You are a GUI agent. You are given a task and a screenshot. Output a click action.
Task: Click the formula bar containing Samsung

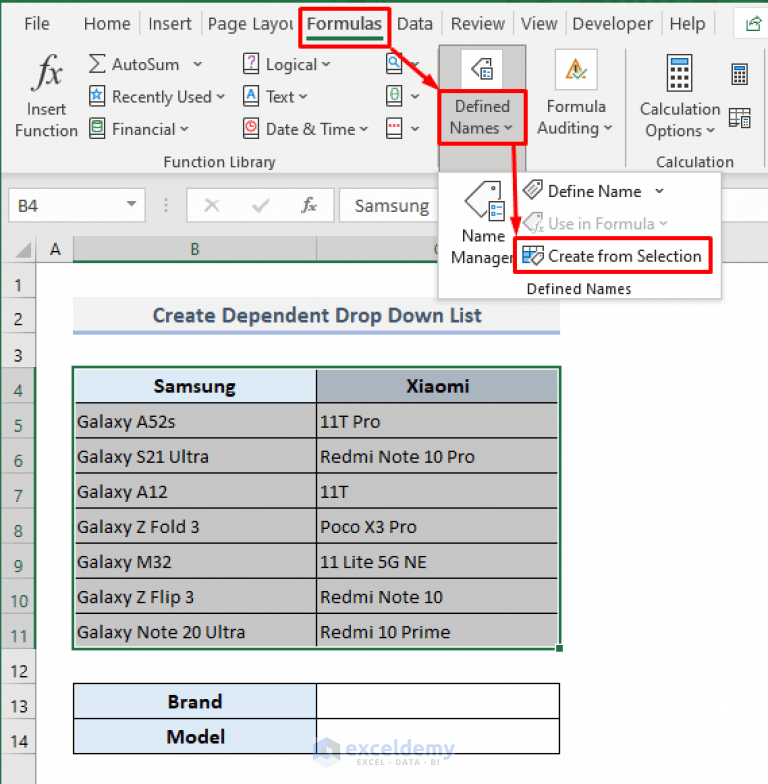click(x=389, y=205)
